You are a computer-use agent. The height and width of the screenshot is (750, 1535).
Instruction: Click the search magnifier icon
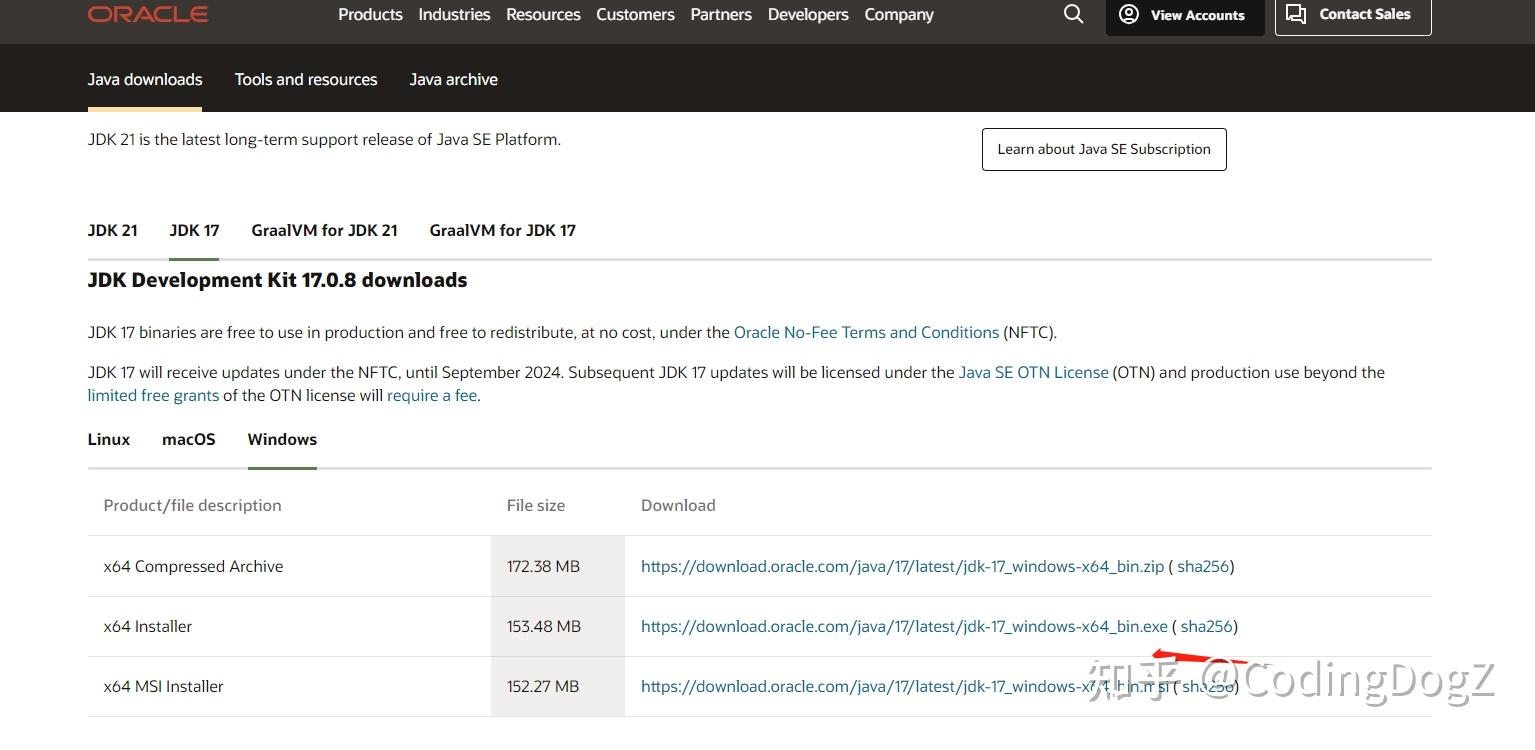1073,14
